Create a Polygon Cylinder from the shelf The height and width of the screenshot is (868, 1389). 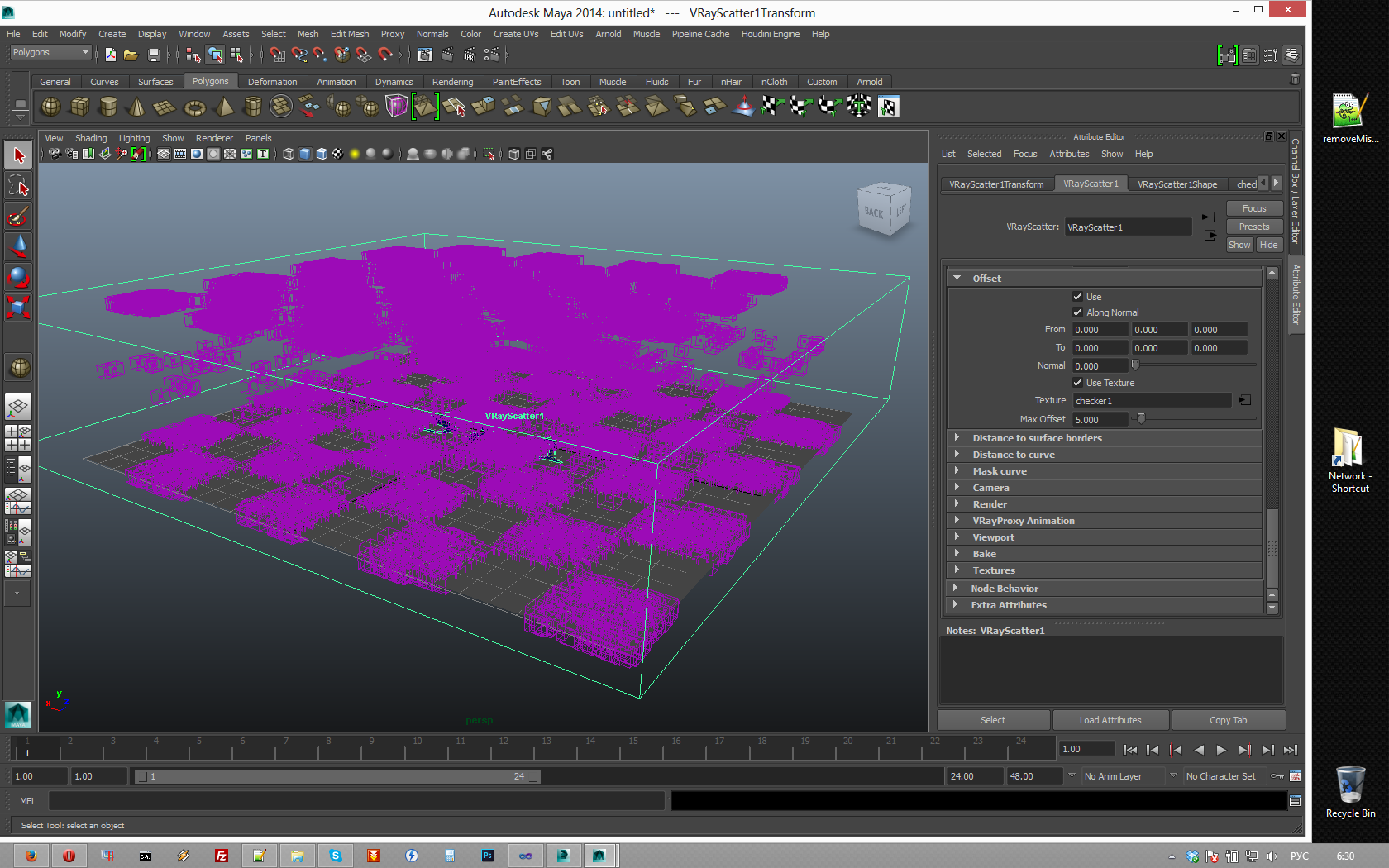[108, 107]
